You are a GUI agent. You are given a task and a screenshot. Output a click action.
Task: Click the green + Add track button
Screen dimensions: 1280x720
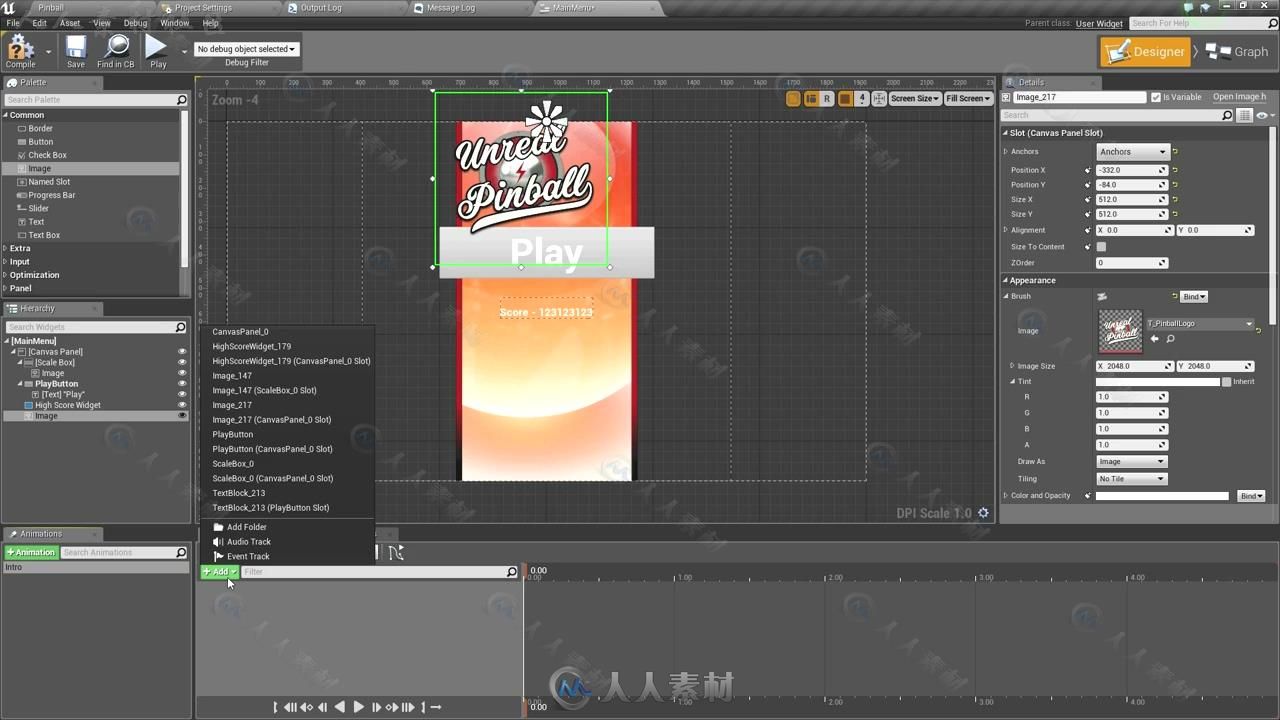pos(219,572)
